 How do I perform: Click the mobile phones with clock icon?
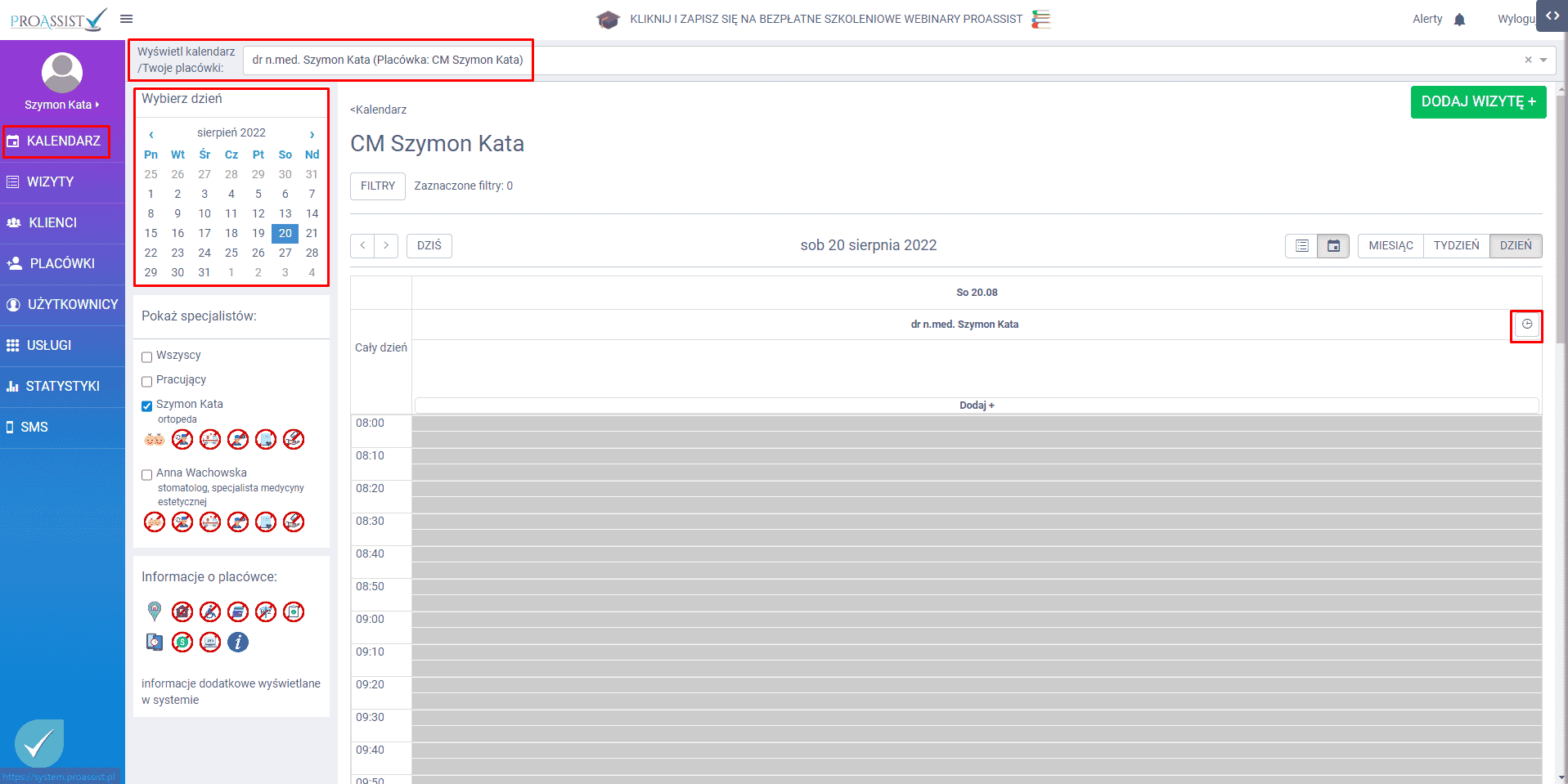click(155, 643)
